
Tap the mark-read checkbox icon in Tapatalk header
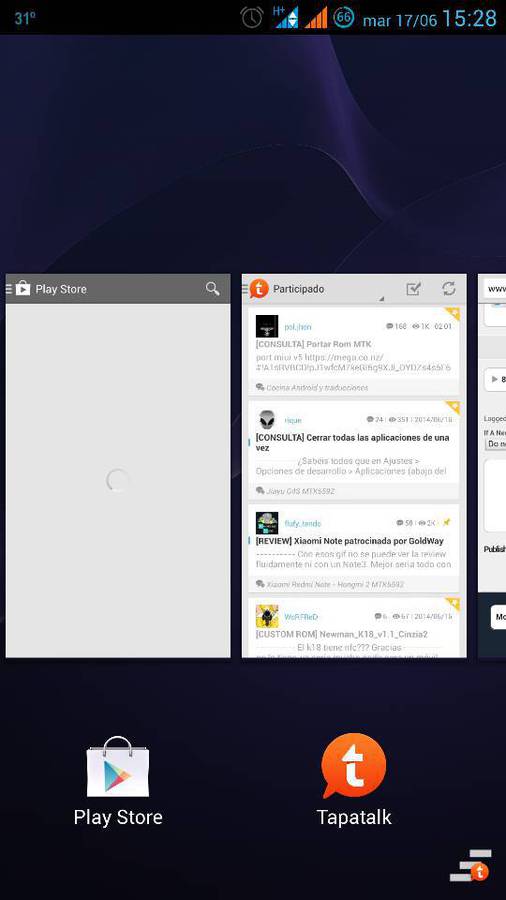point(413,289)
